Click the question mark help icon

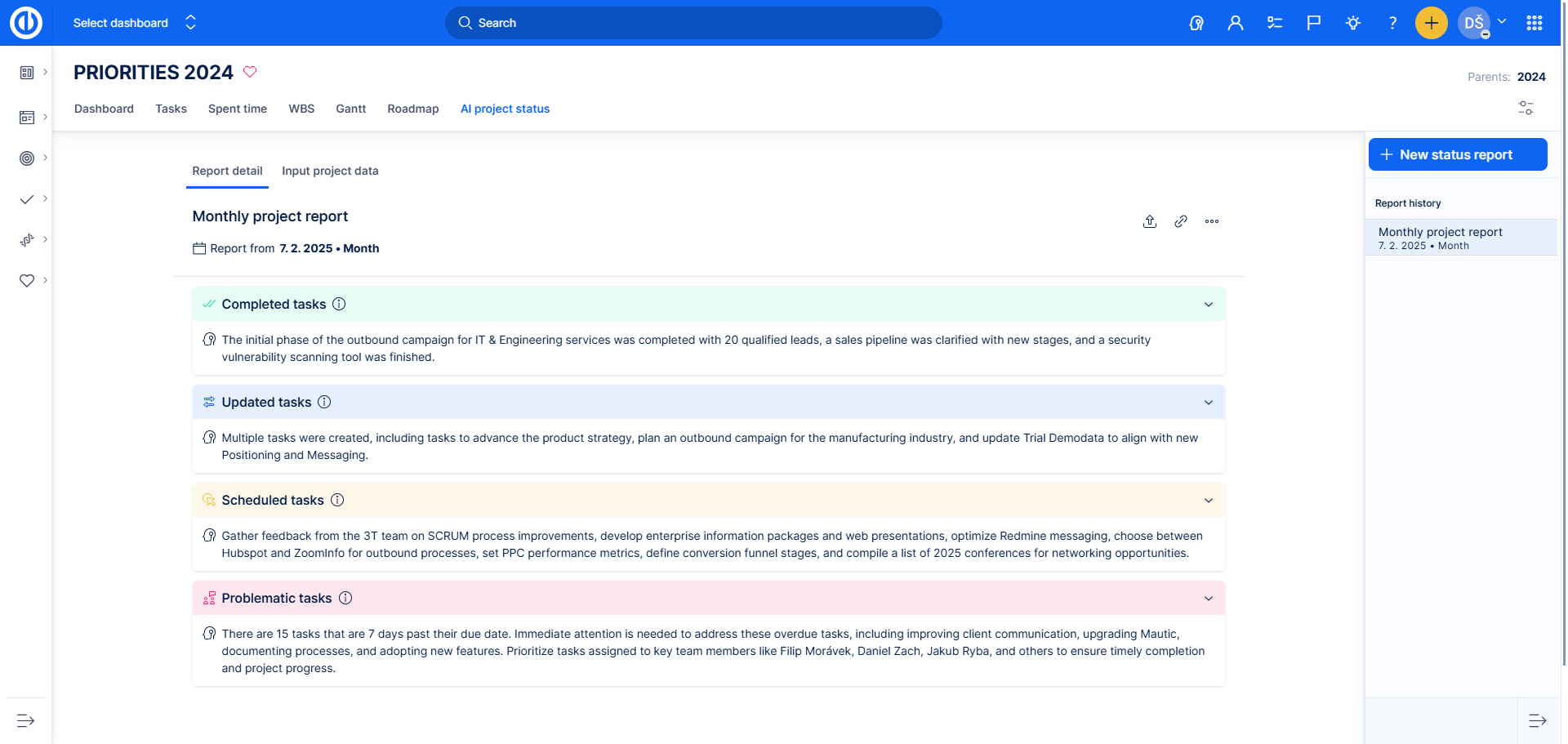point(1392,23)
